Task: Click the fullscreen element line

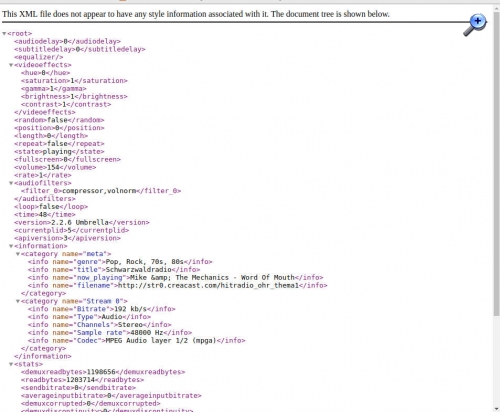Action: tap(67, 159)
